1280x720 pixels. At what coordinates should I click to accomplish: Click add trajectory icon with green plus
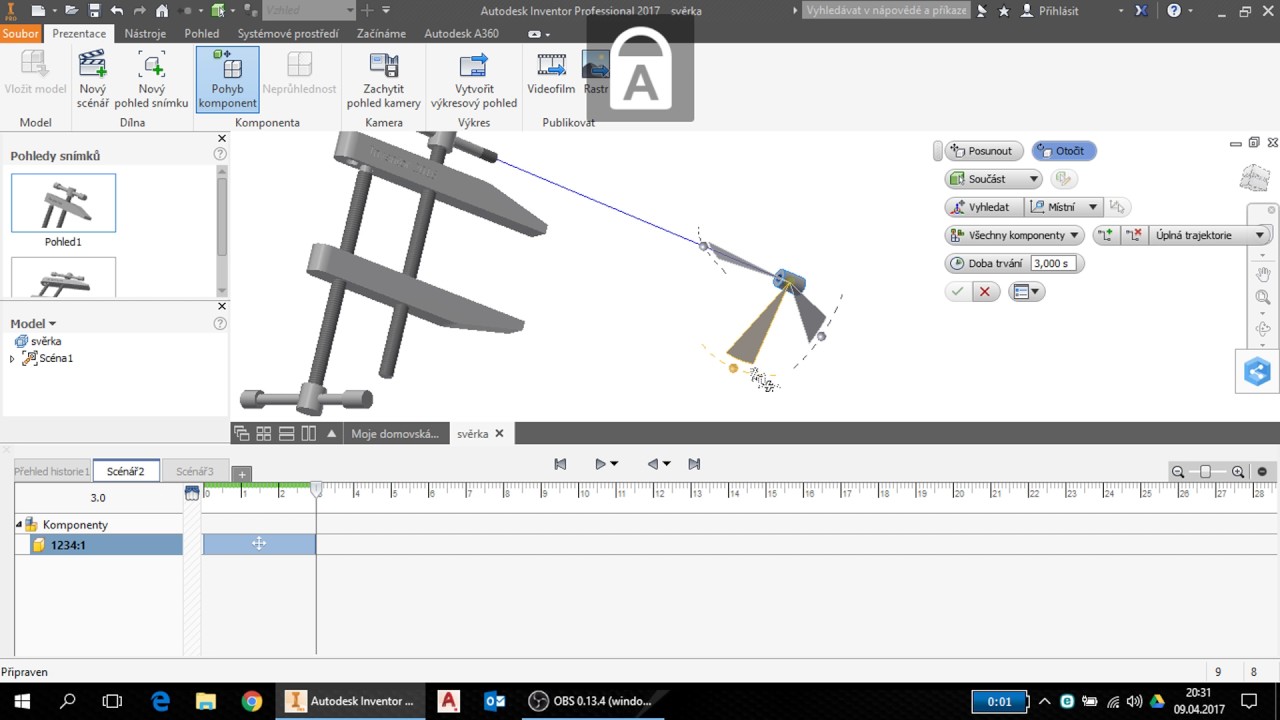(x=1105, y=235)
